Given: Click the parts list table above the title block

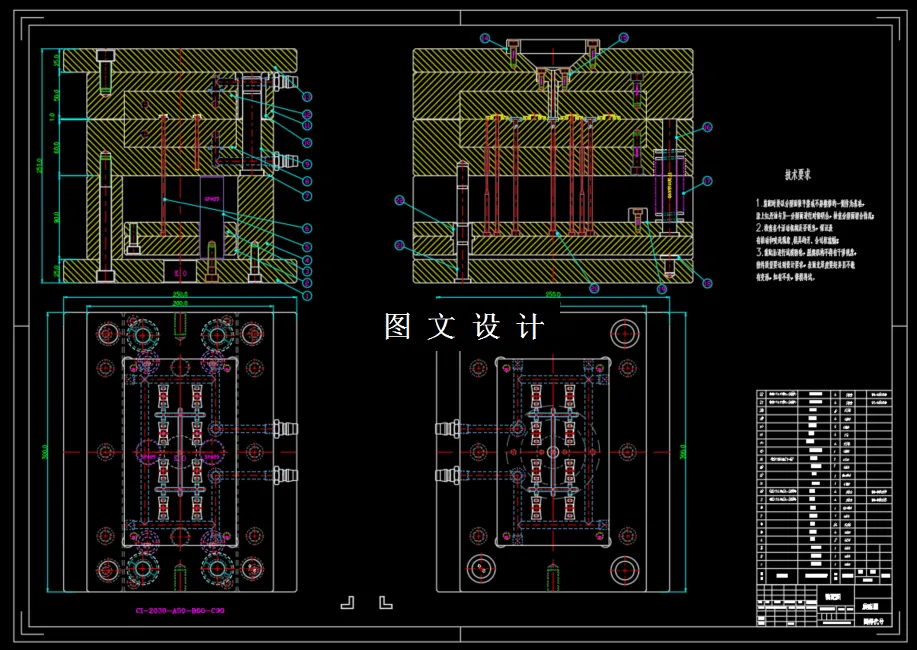Looking at the screenshot, I should [824, 487].
